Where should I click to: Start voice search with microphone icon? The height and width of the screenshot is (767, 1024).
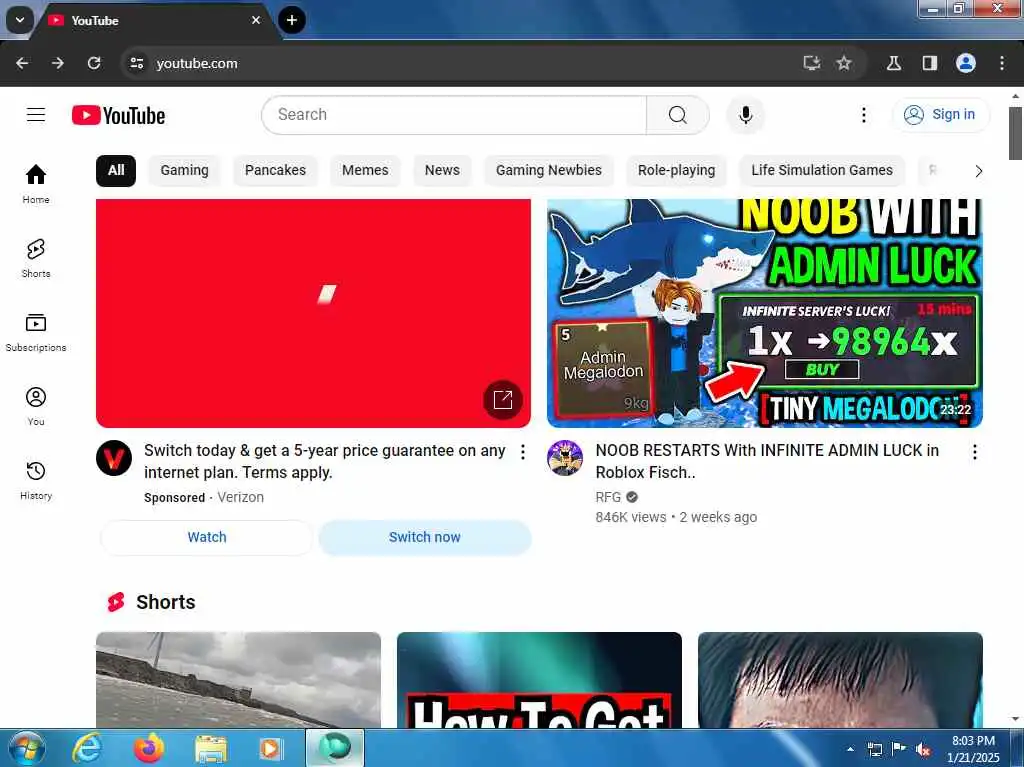coord(745,115)
